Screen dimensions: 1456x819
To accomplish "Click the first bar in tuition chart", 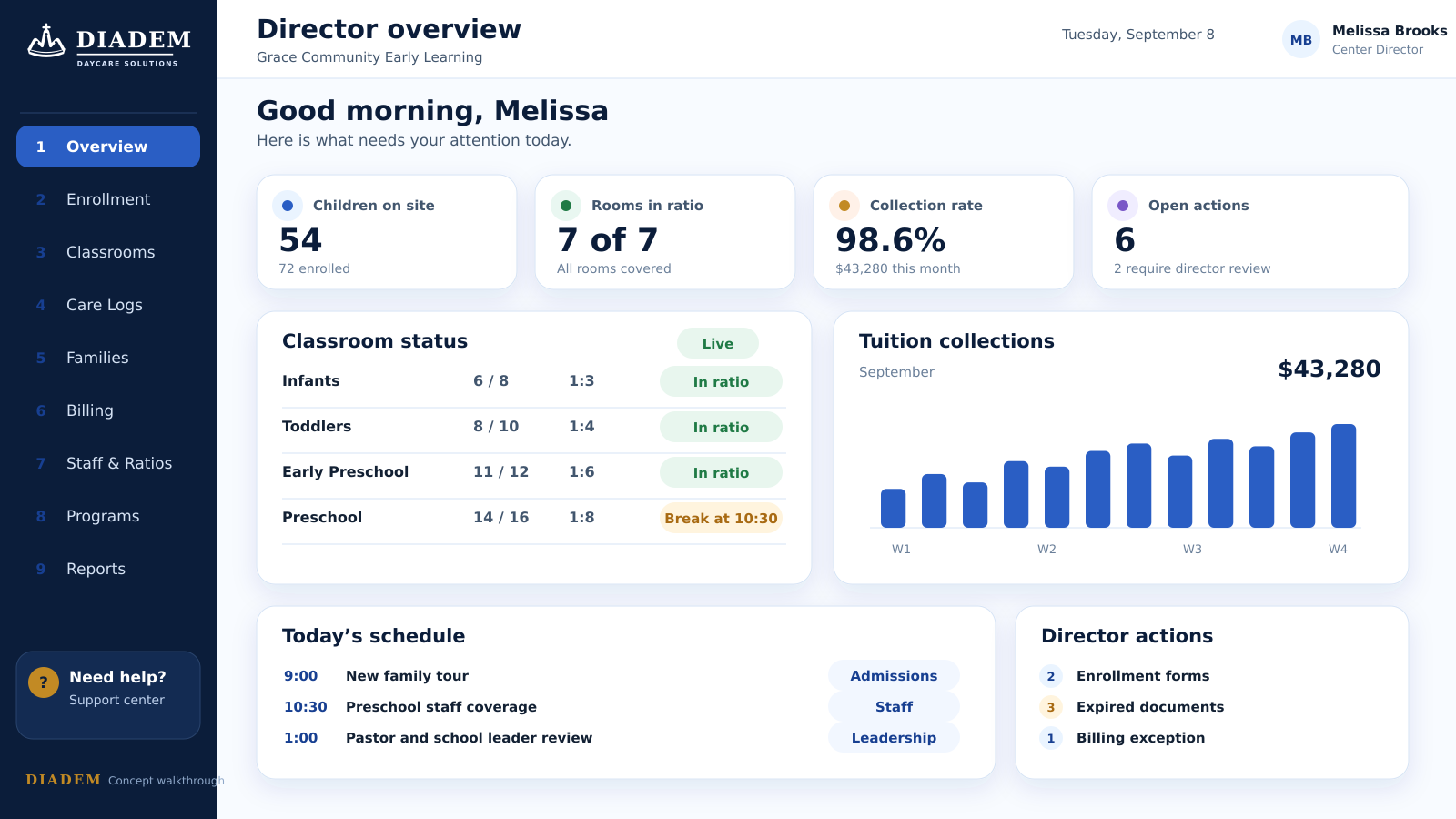I will [x=893, y=508].
